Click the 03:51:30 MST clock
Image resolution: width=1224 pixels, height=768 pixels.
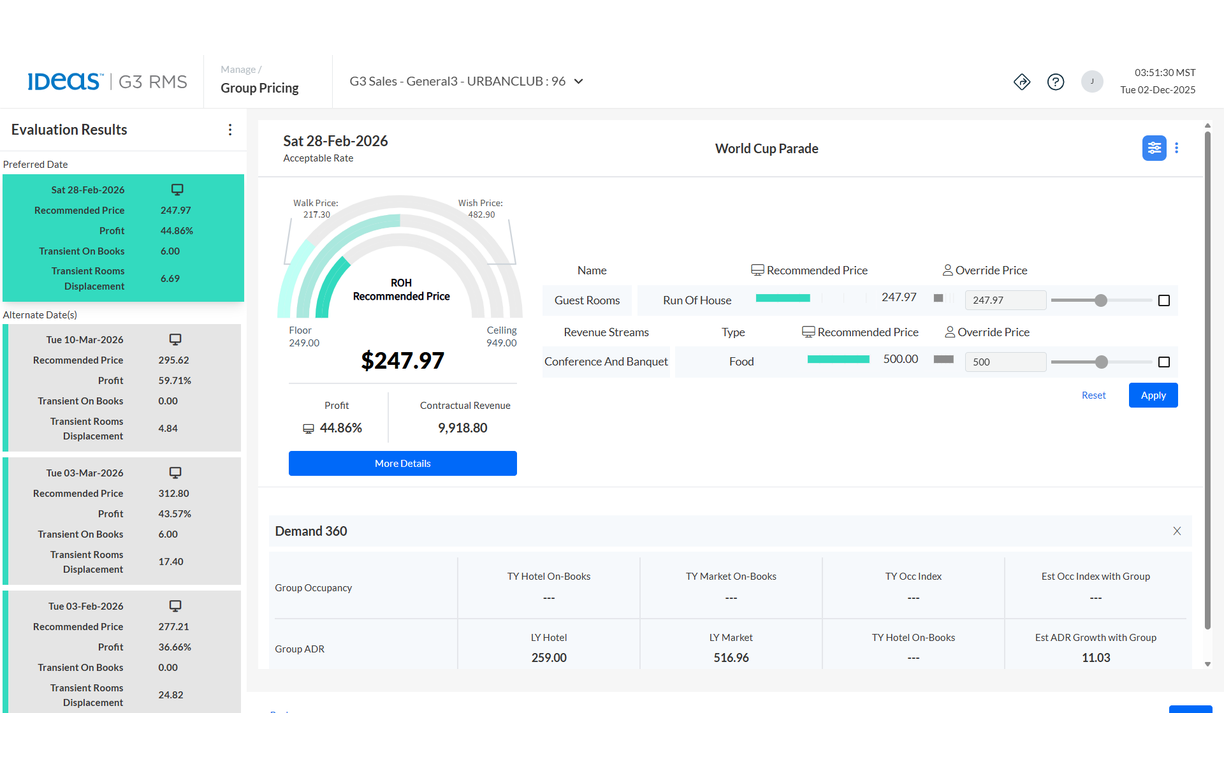click(1165, 73)
